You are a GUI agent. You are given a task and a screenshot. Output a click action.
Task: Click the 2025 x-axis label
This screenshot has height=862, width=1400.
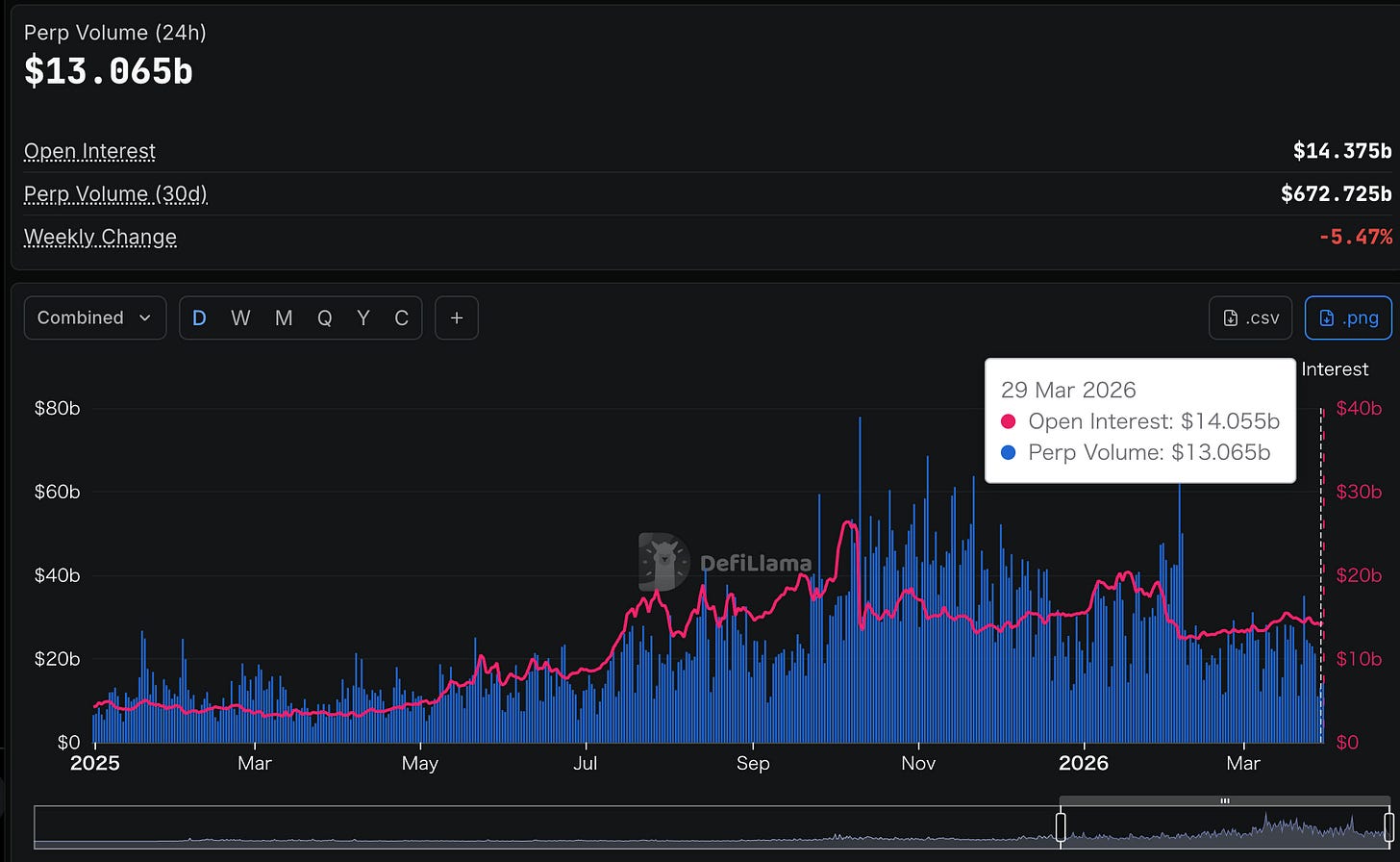point(95,763)
